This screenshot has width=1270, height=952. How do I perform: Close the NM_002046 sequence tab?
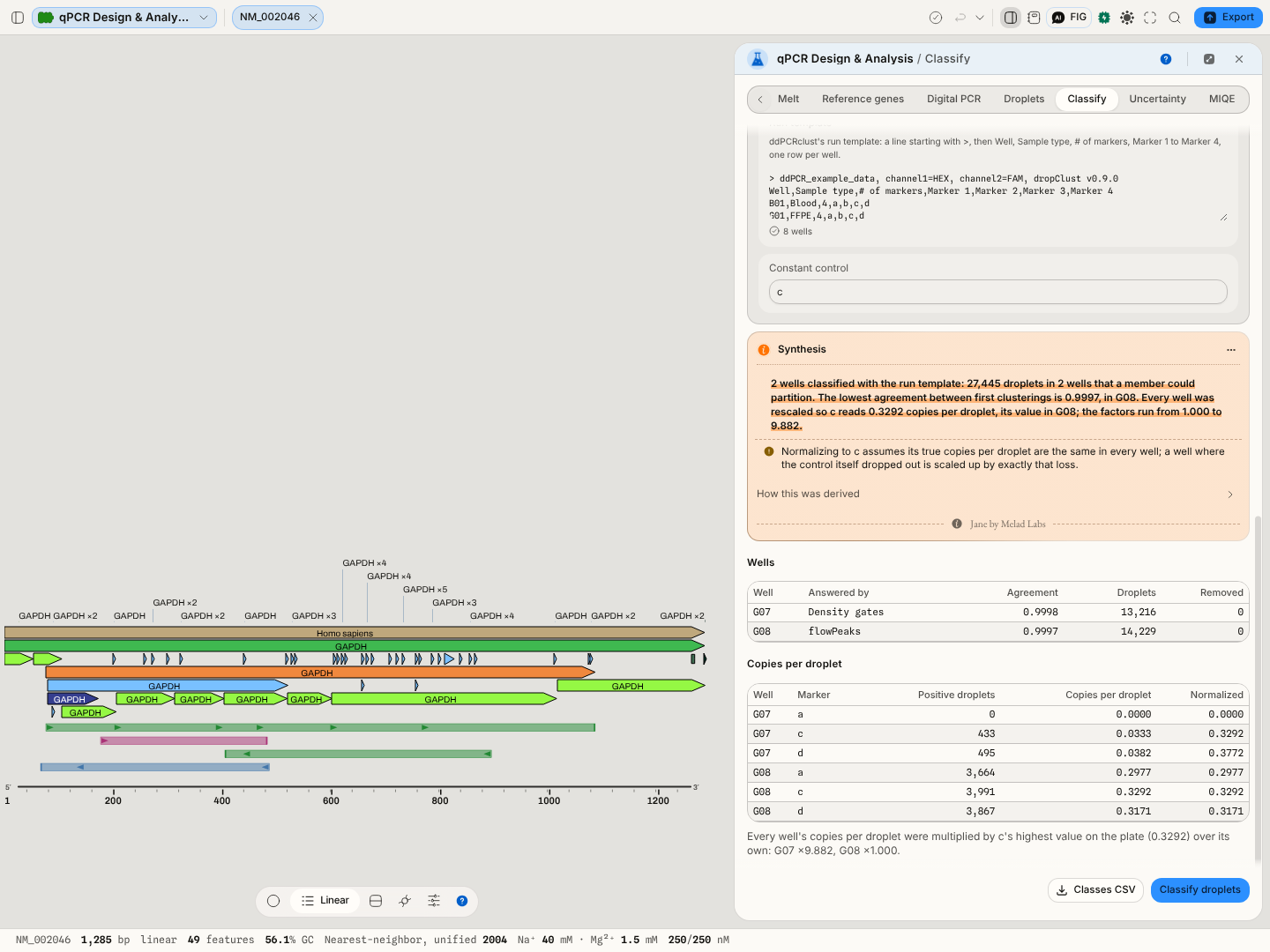(x=313, y=18)
